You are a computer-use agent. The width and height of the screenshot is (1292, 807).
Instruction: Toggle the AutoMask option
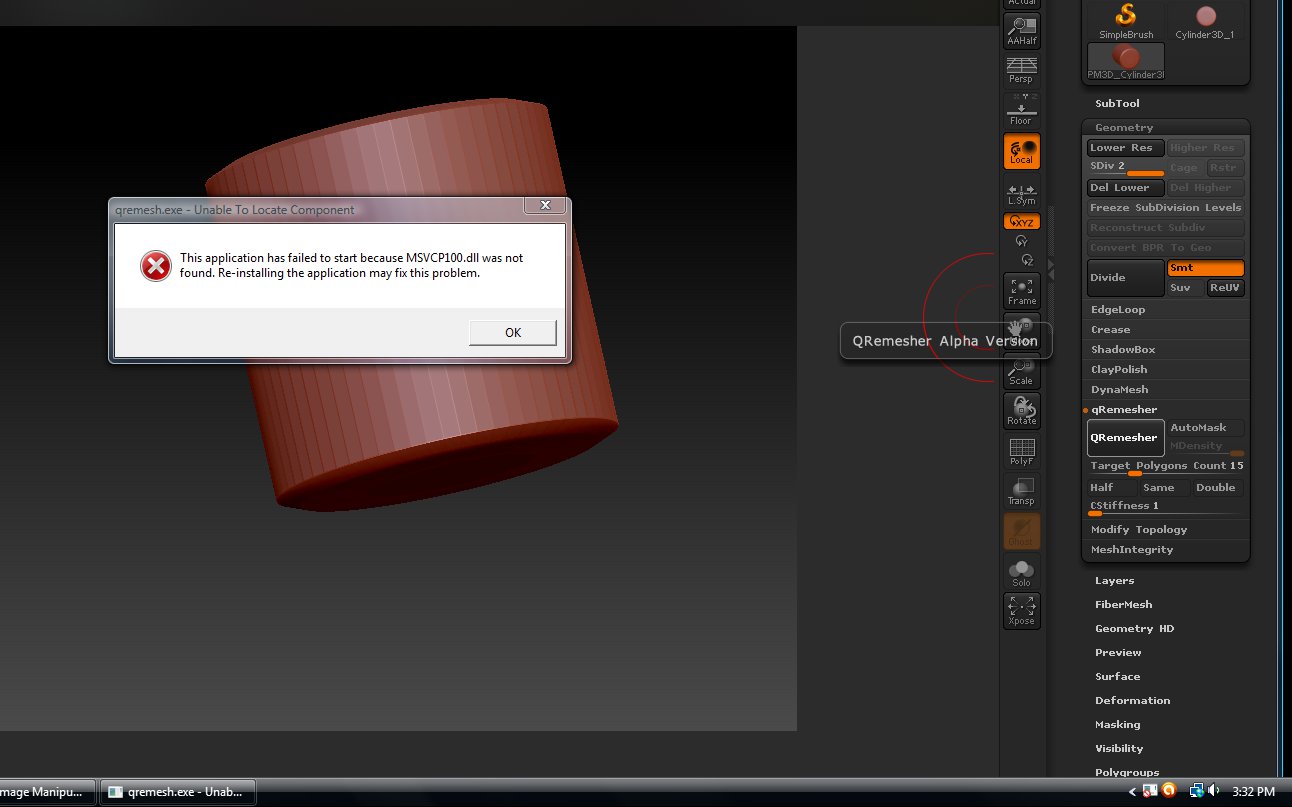point(1206,428)
